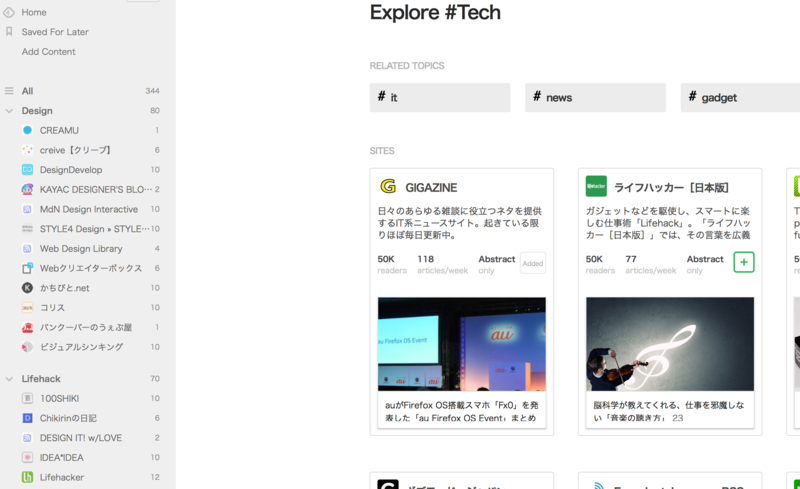Select the #it related topic
The image size is (800, 489).
pyautogui.click(x=440, y=97)
